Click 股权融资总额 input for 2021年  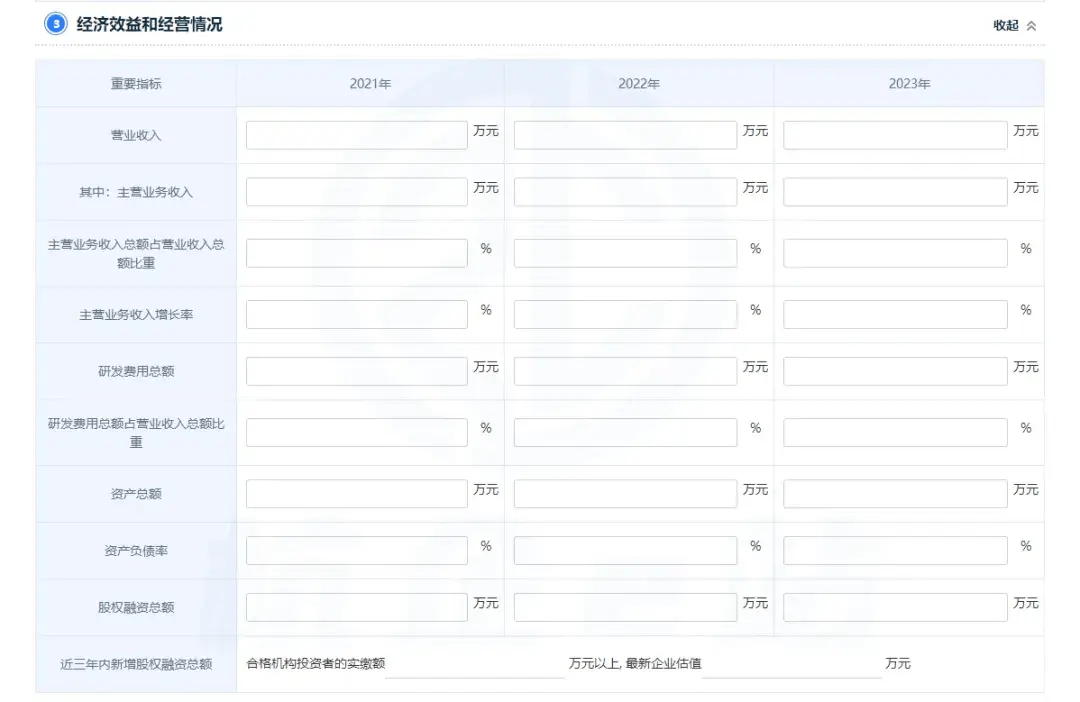pyautogui.click(x=357, y=607)
